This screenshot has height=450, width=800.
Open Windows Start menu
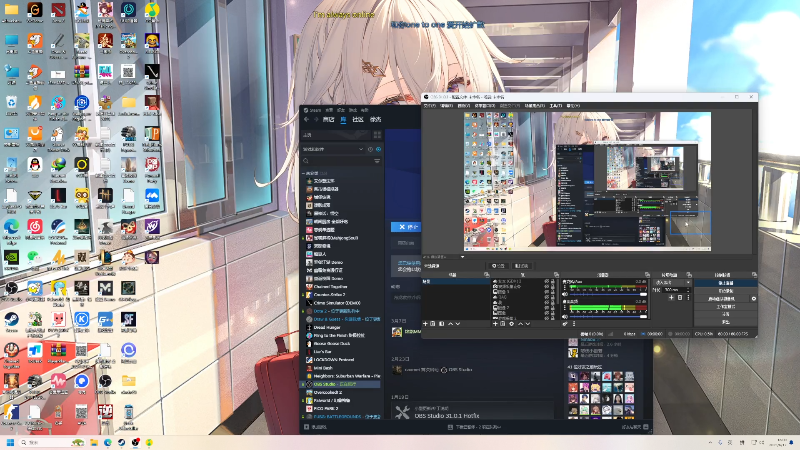[10, 442]
